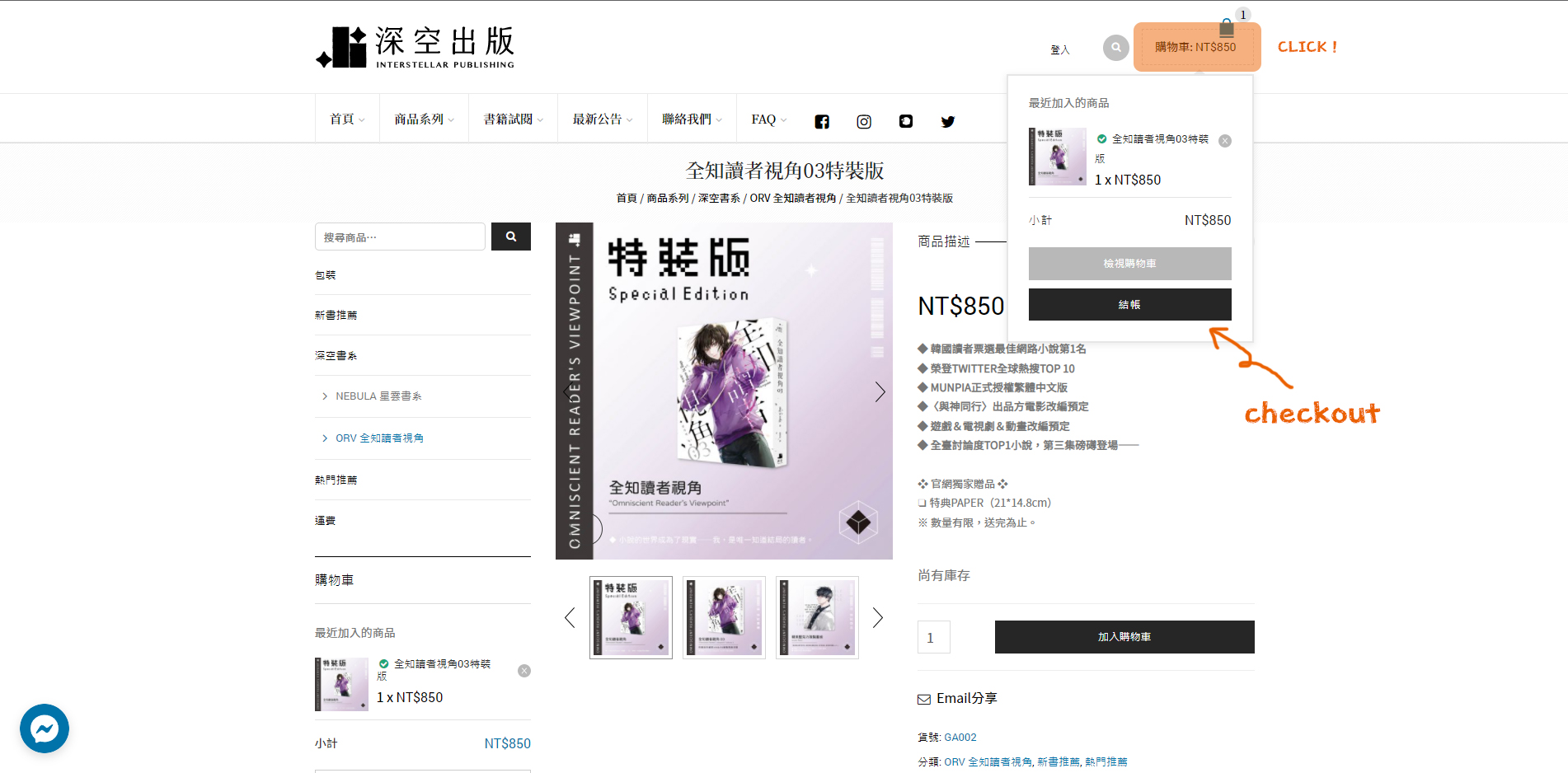Click the shopping bag cart icon
Screen dimensions: 1568x773
click(1227, 27)
